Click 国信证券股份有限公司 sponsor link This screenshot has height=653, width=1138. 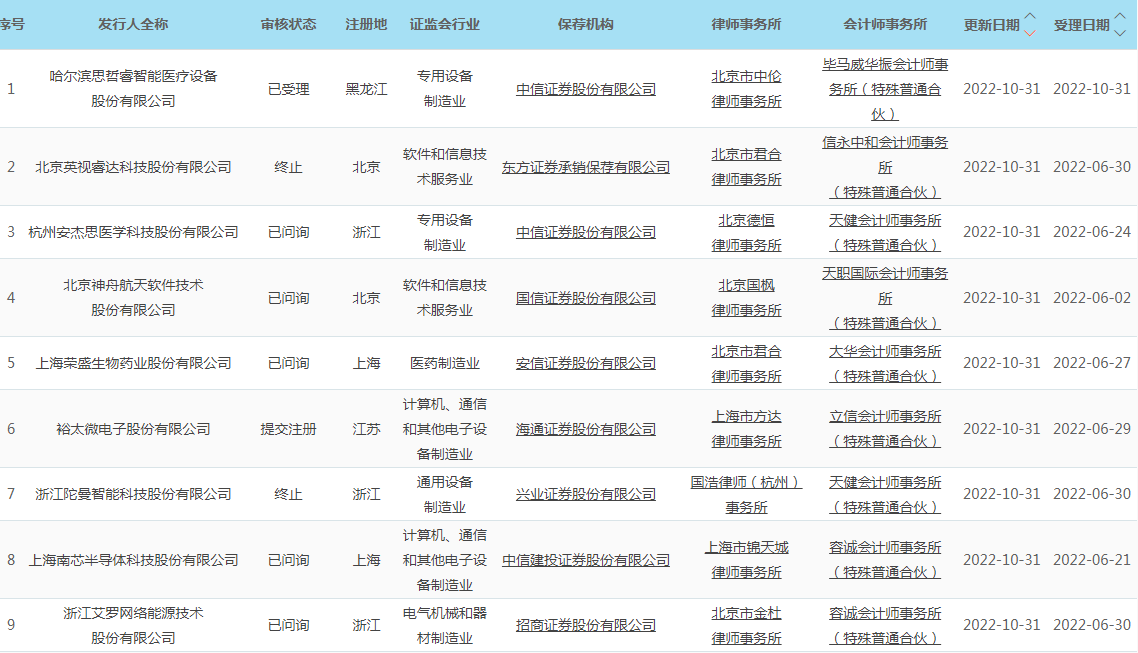586,298
